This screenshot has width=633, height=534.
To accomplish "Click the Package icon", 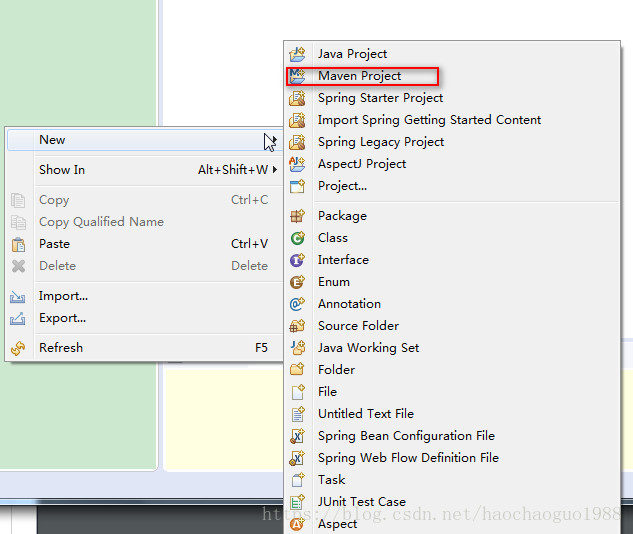I will 298,216.
